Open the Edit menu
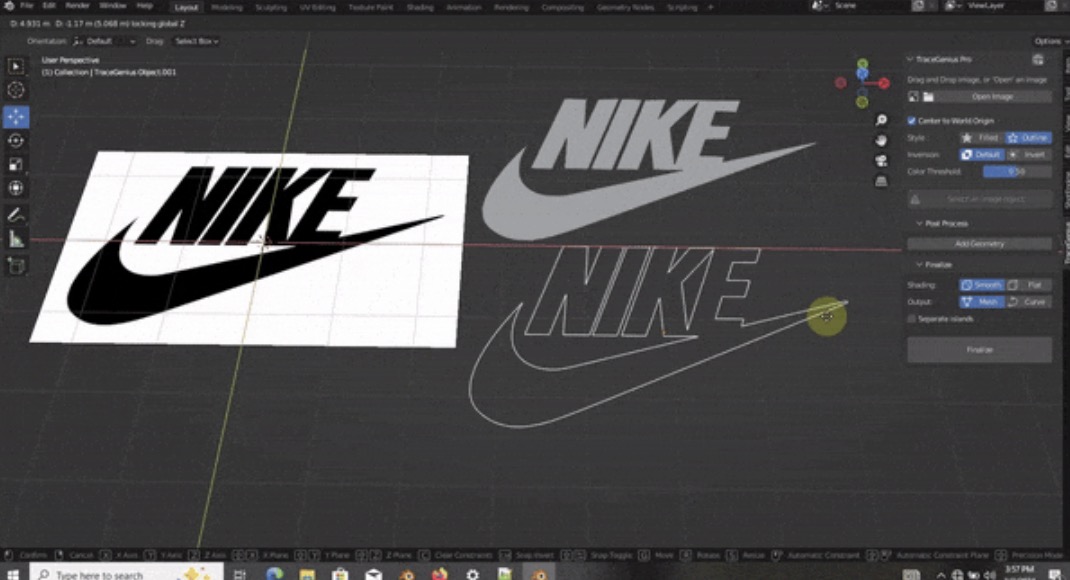Screen dimensions: 1070x580 pyautogui.click(x=49, y=5)
